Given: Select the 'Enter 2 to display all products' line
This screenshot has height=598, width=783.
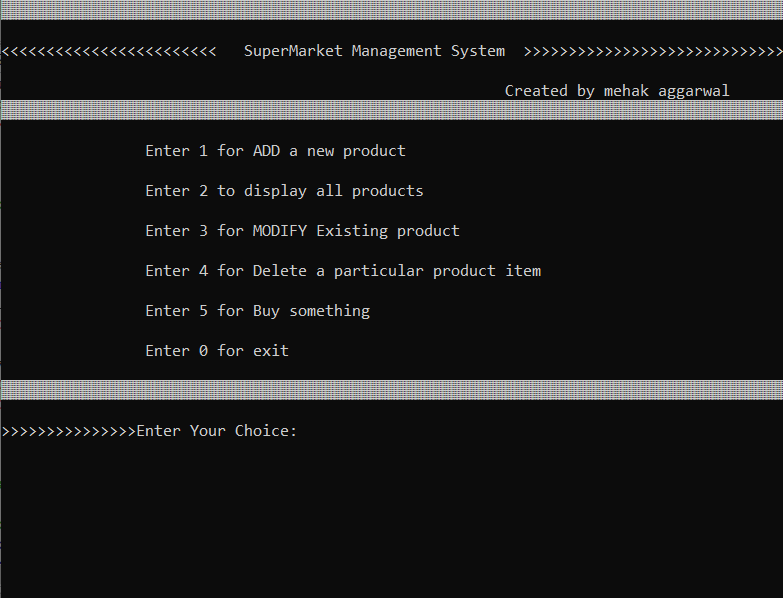Looking at the screenshot, I should click(284, 191).
